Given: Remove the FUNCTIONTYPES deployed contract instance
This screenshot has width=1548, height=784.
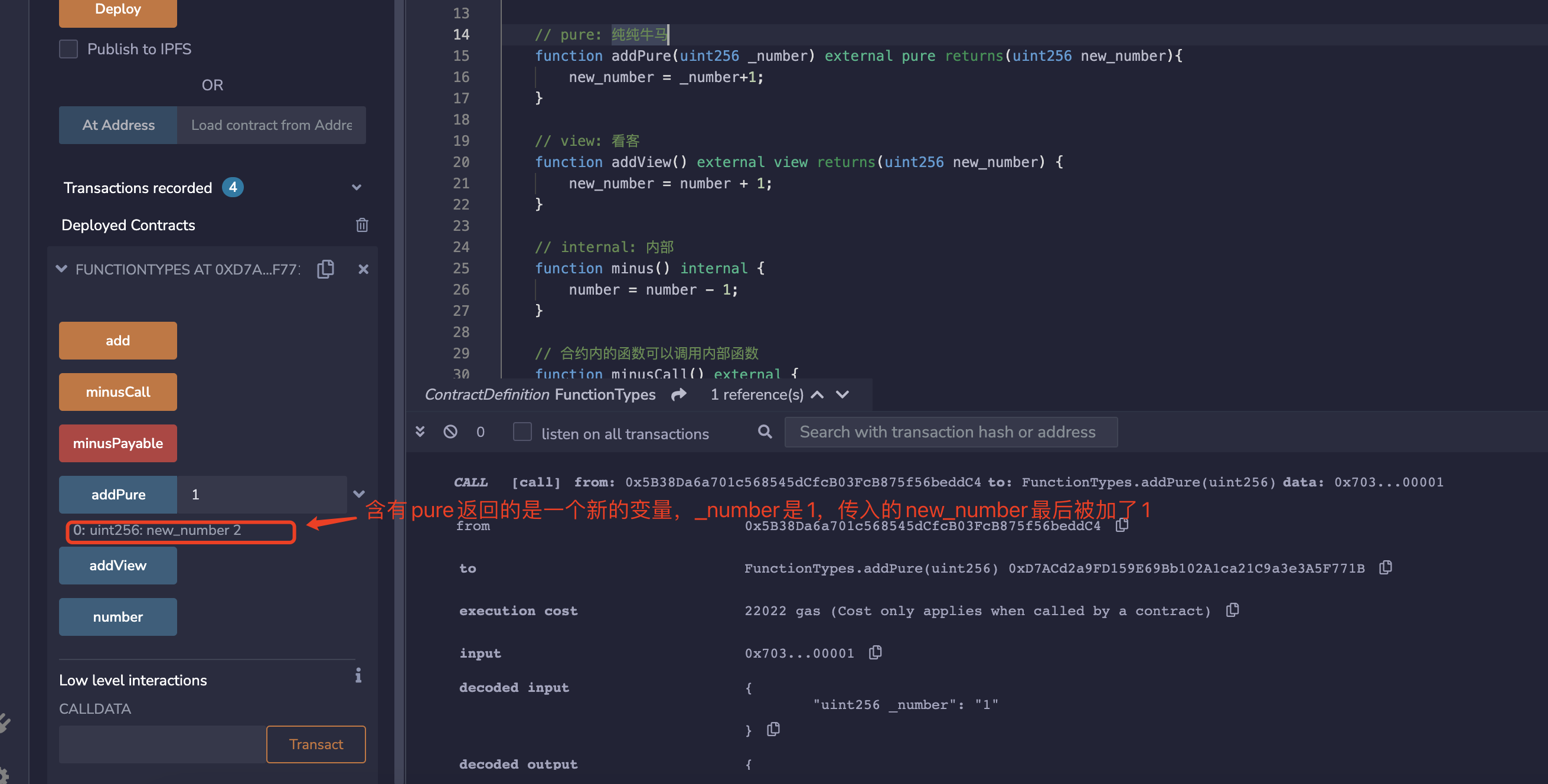Looking at the screenshot, I should pos(363,269).
